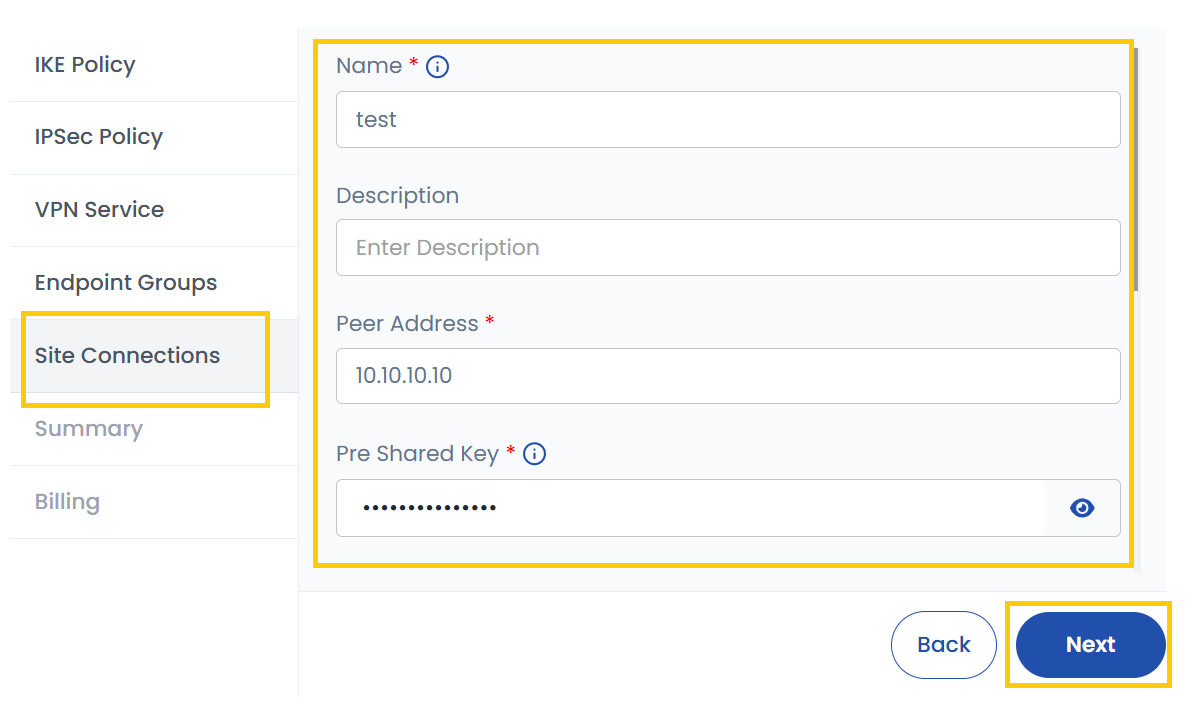This screenshot has height=705, width=1195.
Task: Click the Pre Shared Key info icon
Action: point(535,454)
